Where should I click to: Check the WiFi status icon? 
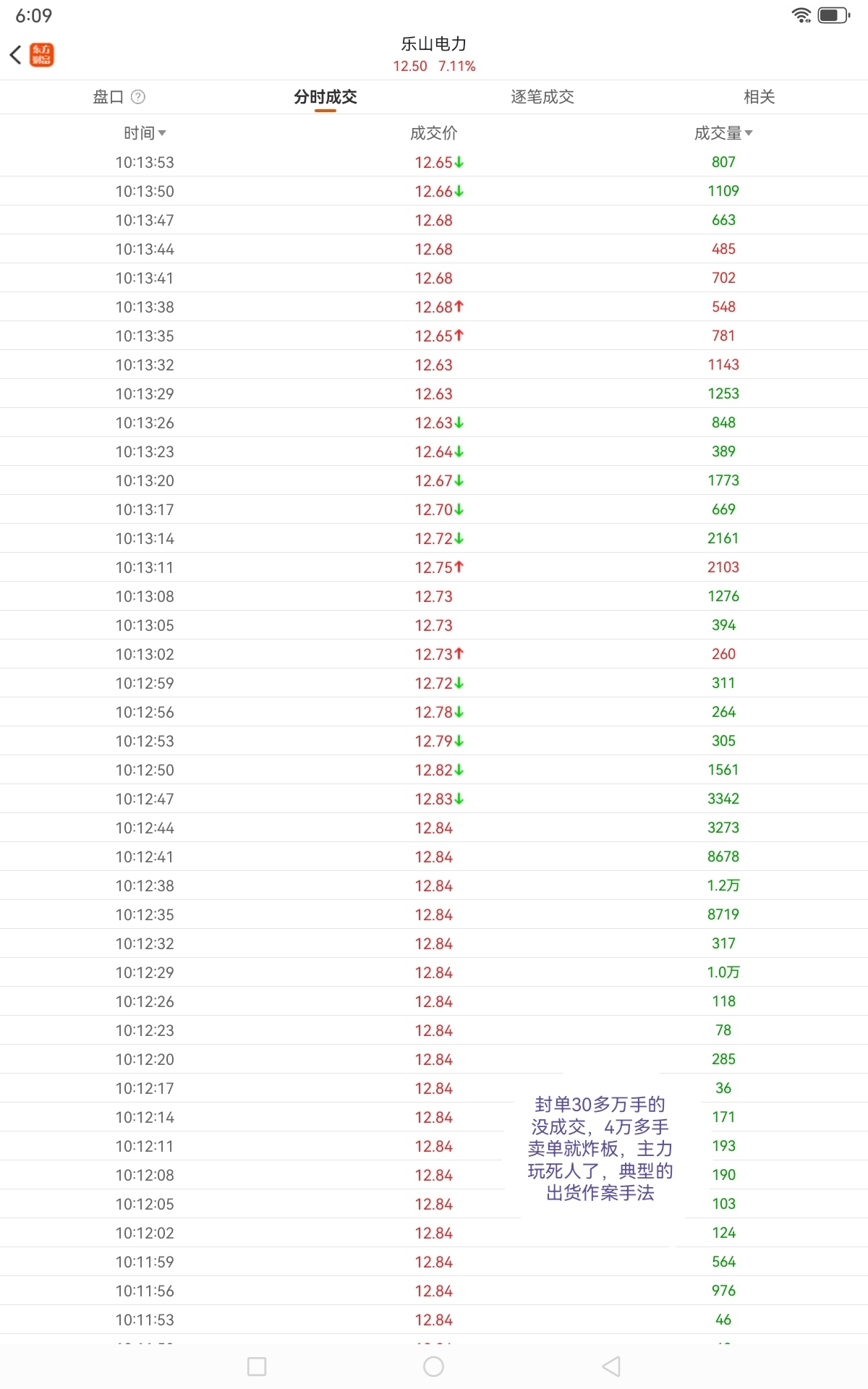pos(801,15)
